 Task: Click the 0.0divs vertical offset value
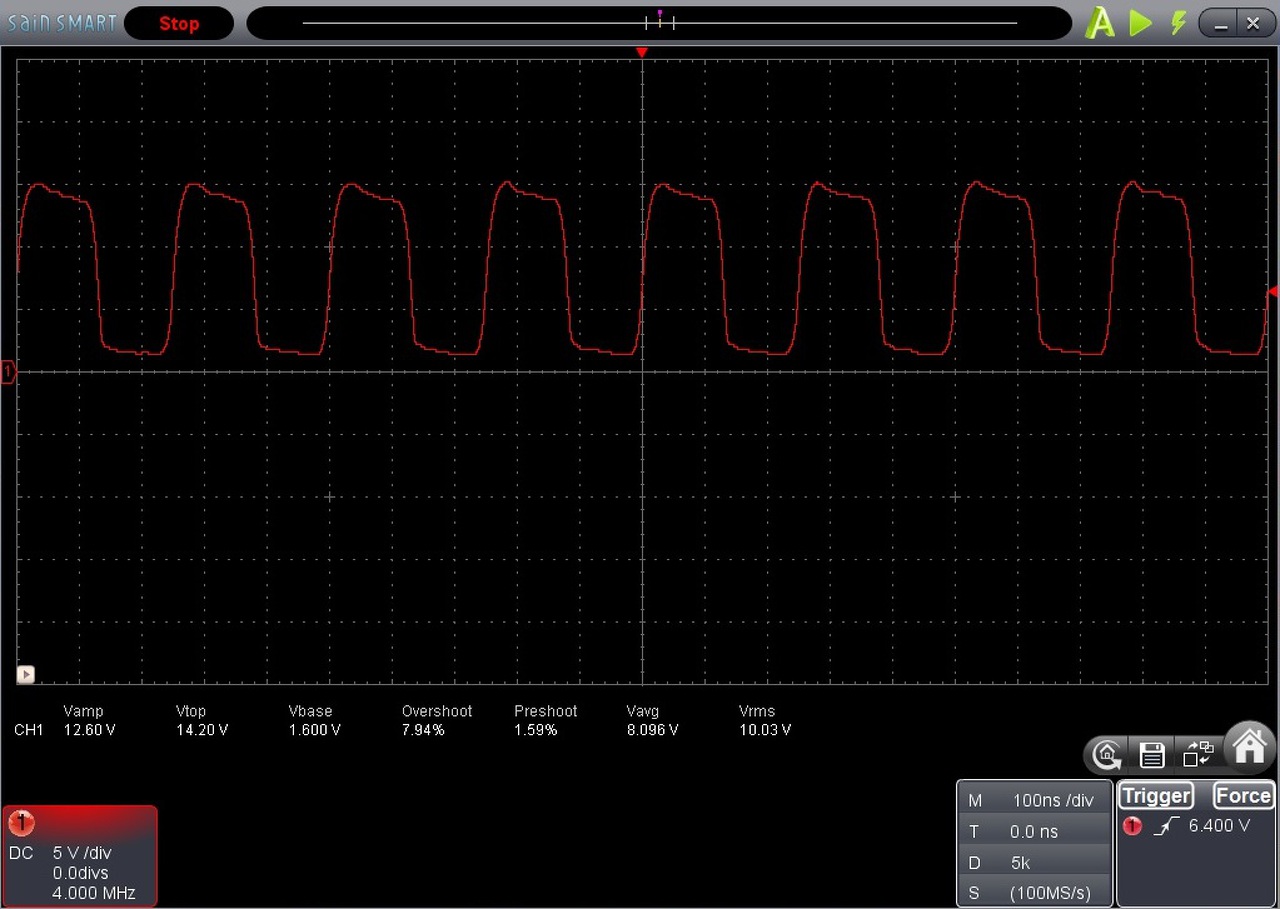coord(81,873)
